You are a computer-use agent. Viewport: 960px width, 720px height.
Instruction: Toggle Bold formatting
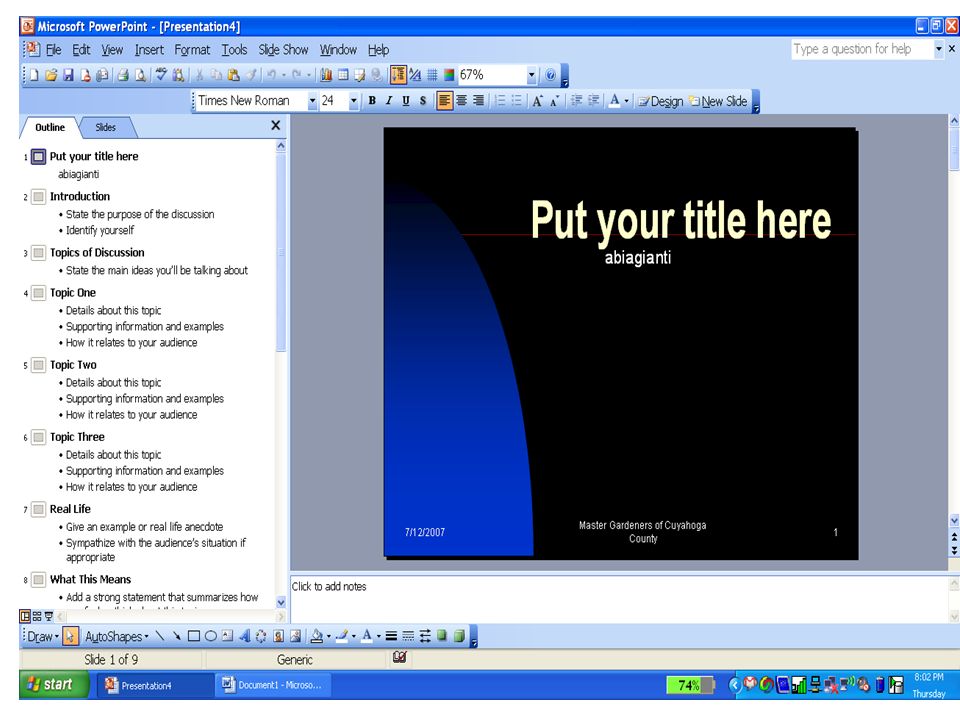tap(372, 101)
